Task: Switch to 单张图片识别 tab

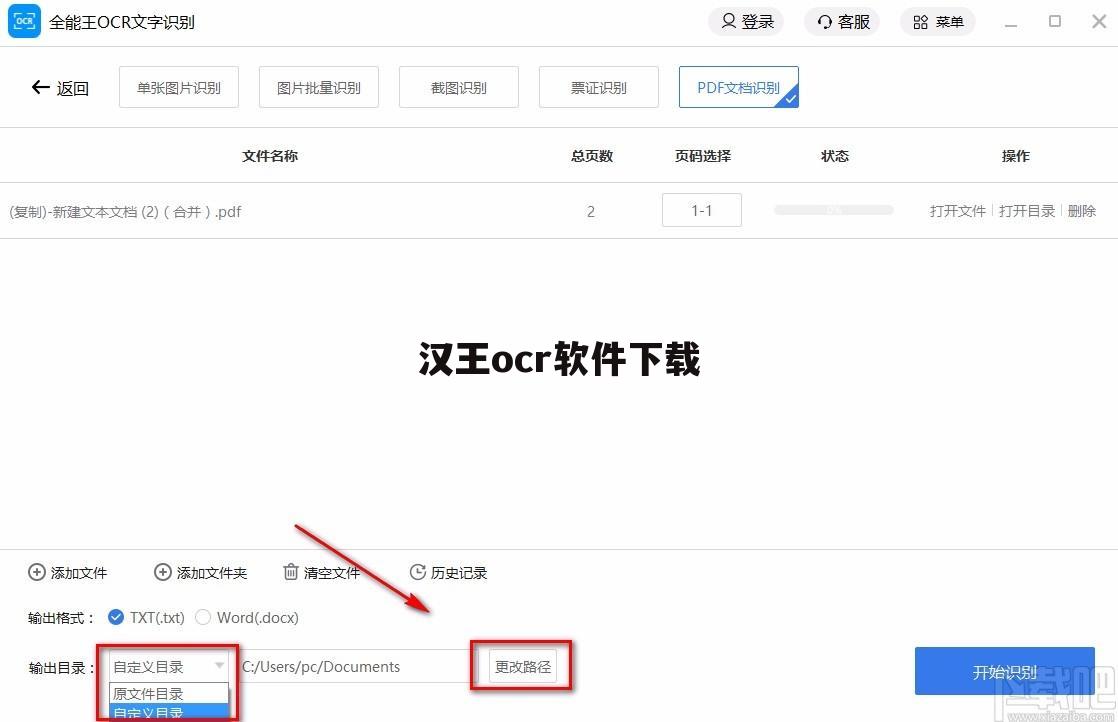Action: [x=179, y=88]
